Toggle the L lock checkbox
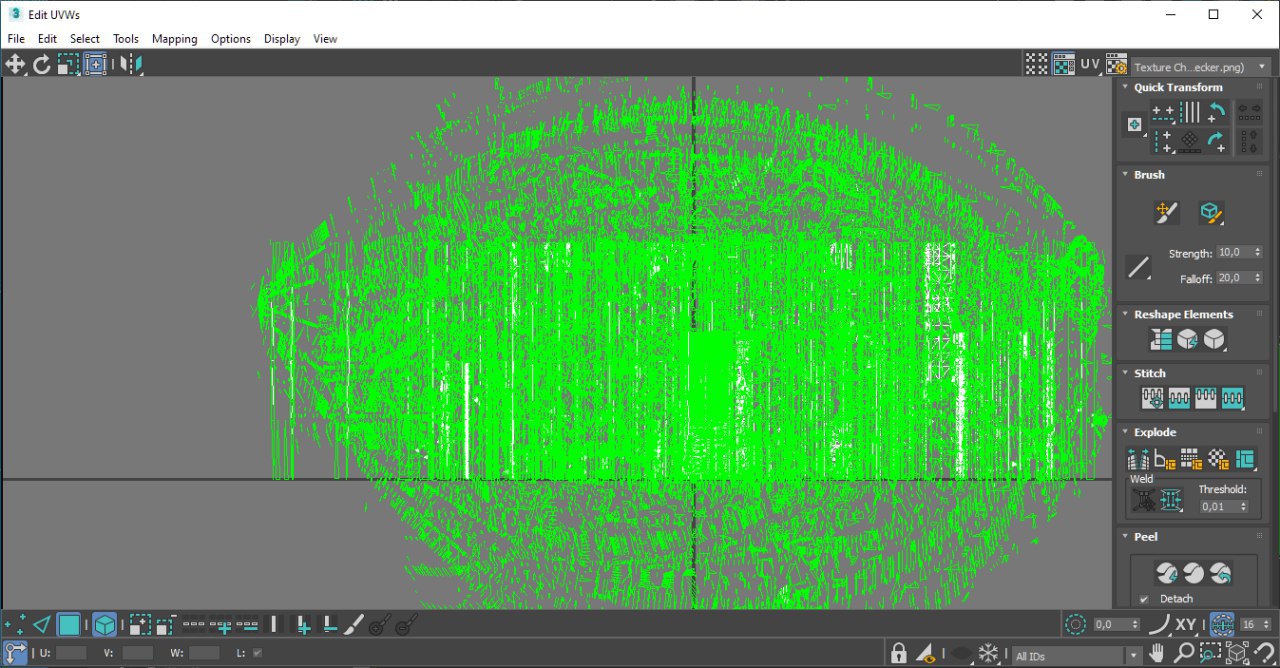Screen dimensions: 1280x668 tap(258, 653)
